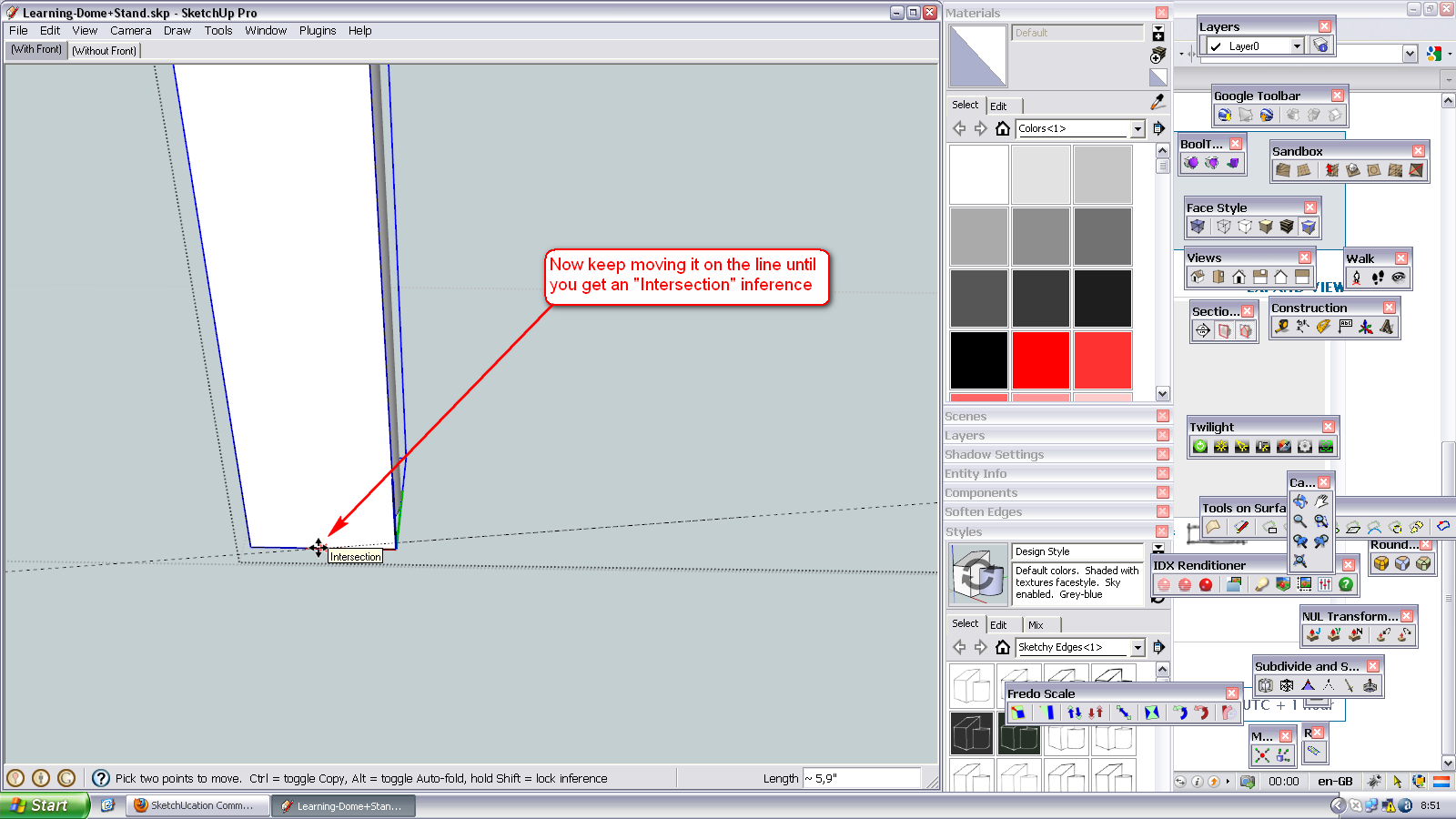Open IDX Renditioner help question icon
Image resolution: width=1456 pixels, height=819 pixels.
pos(1346,584)
